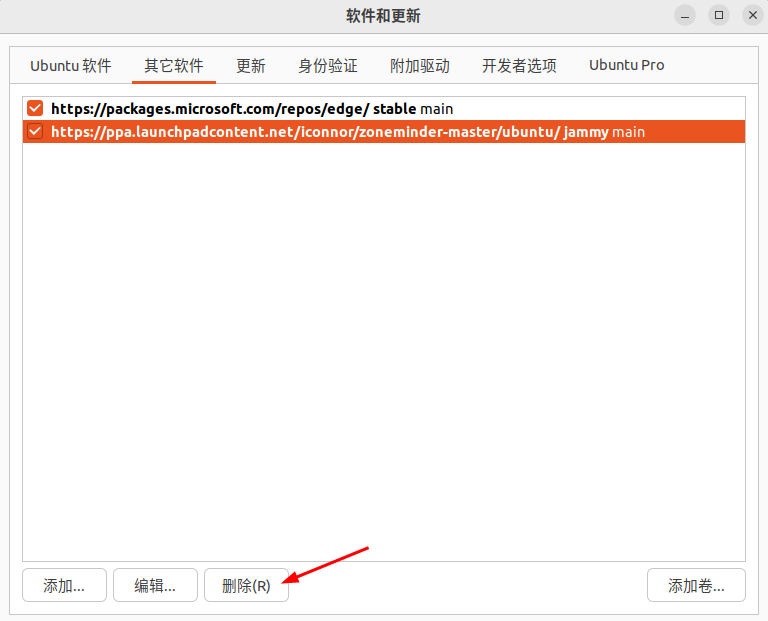Viewport: 768px width, 621px height.
Task: Maximize the 软件和更新 window
Action: [x=719, y=16]
